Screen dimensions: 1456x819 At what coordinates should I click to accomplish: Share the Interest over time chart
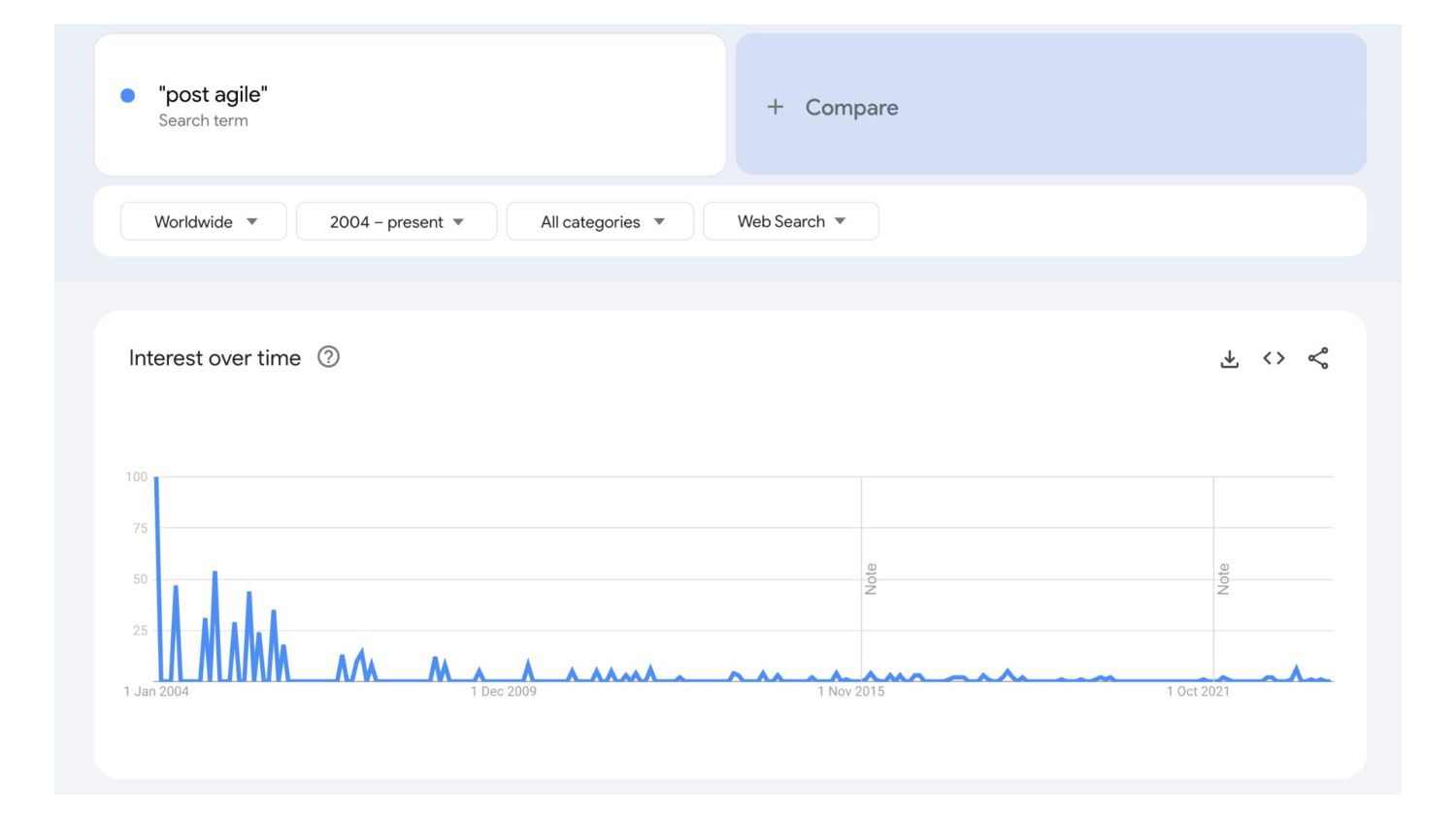pyautogui.click(x=1318, y=358)
